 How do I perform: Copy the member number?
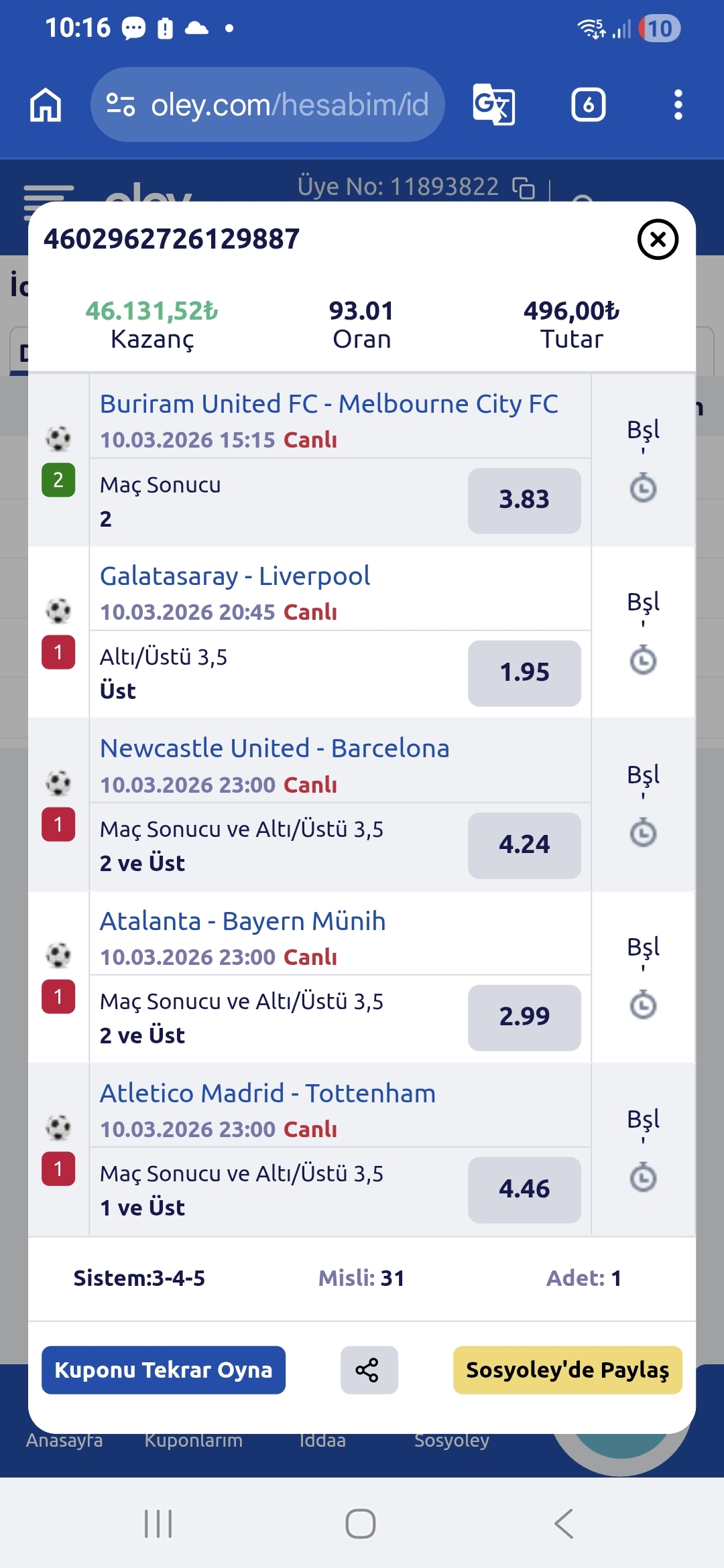coord(524,188)
